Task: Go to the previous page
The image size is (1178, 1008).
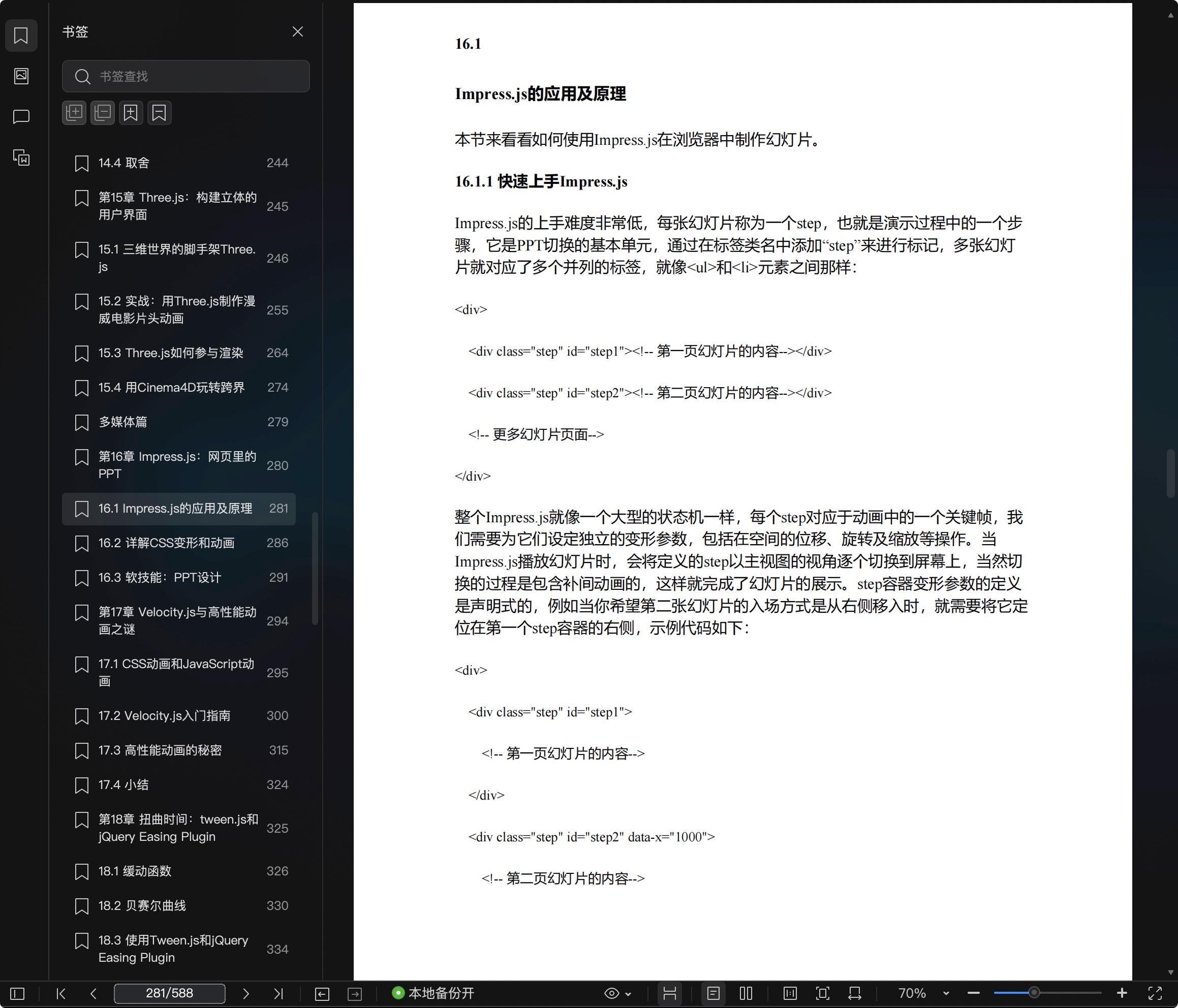Action: coord(93,993)
